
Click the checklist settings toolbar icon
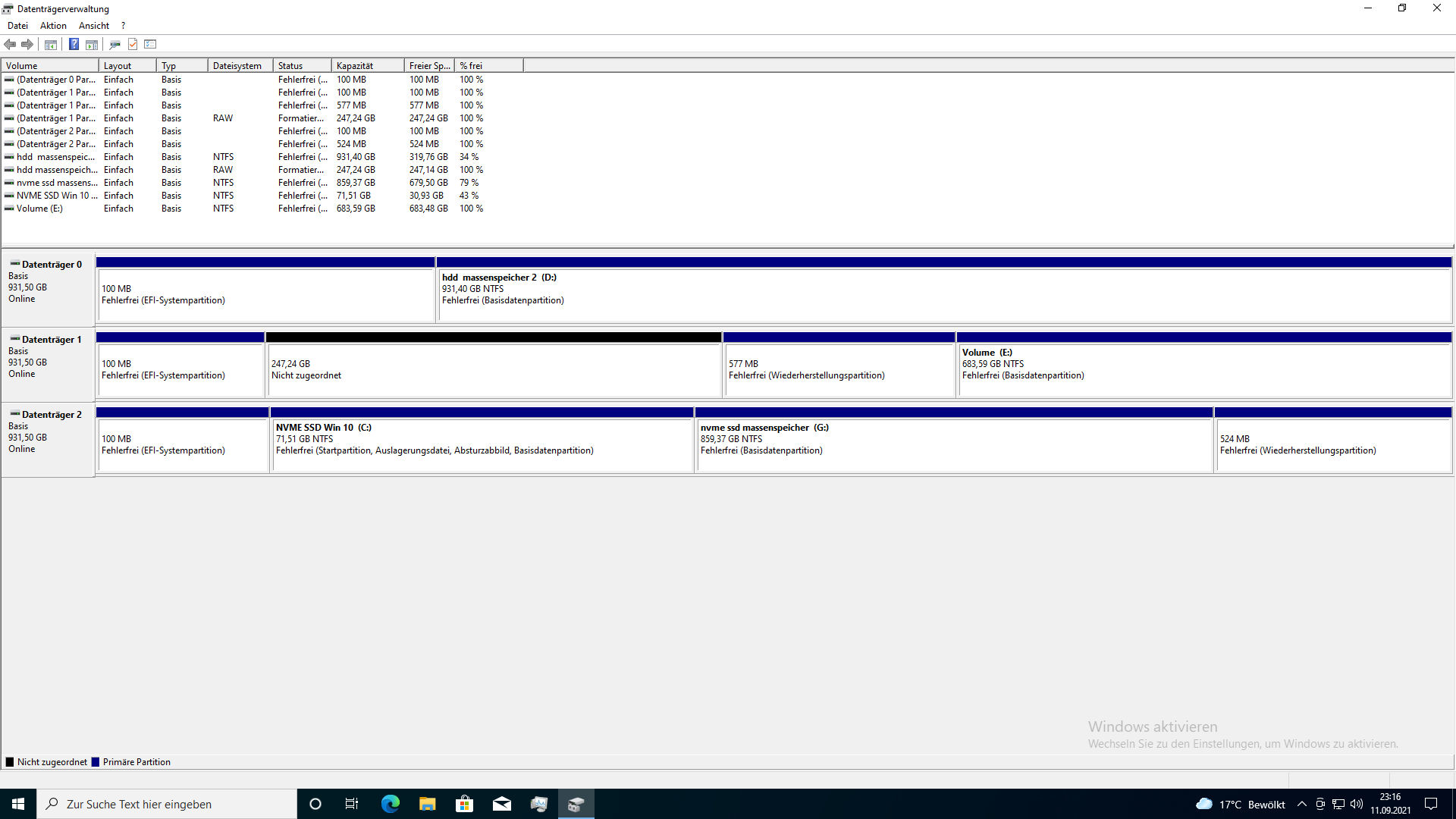[x=150, y=44]
